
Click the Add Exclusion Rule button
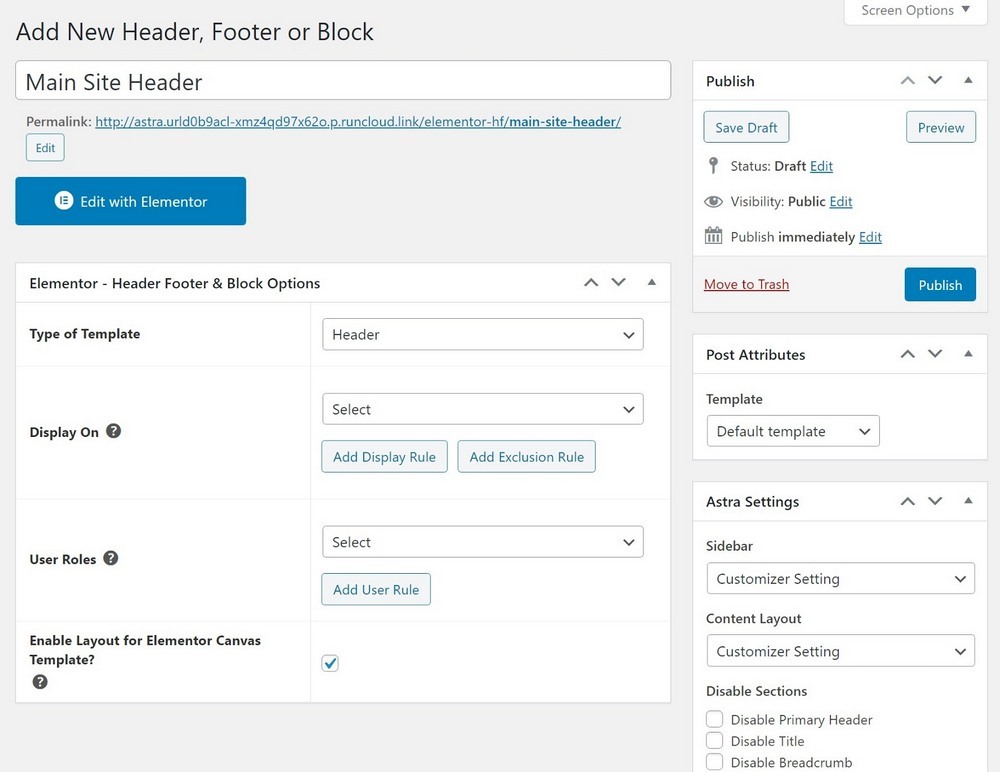[x=526, y=457]
